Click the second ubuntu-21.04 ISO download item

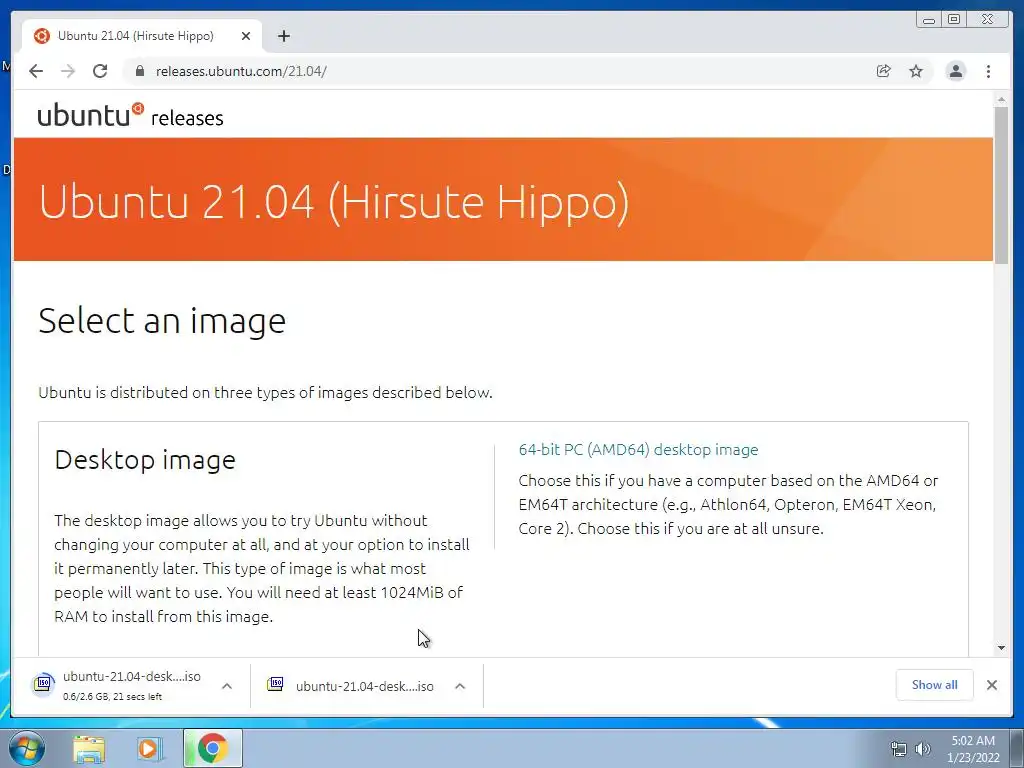click(367, 686)
